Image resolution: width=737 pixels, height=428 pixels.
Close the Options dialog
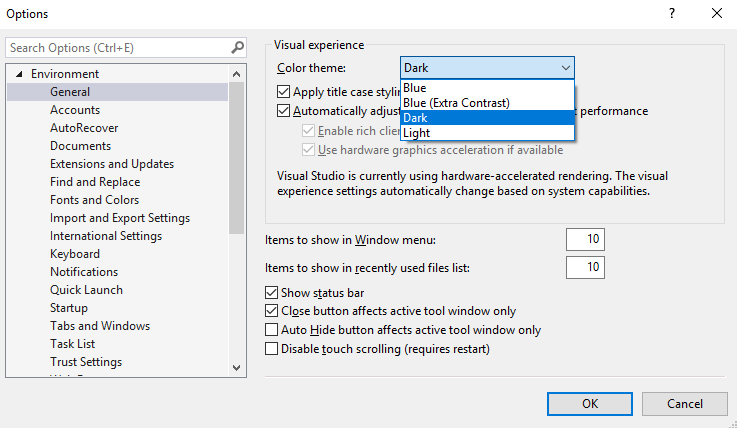coord(716,13)
